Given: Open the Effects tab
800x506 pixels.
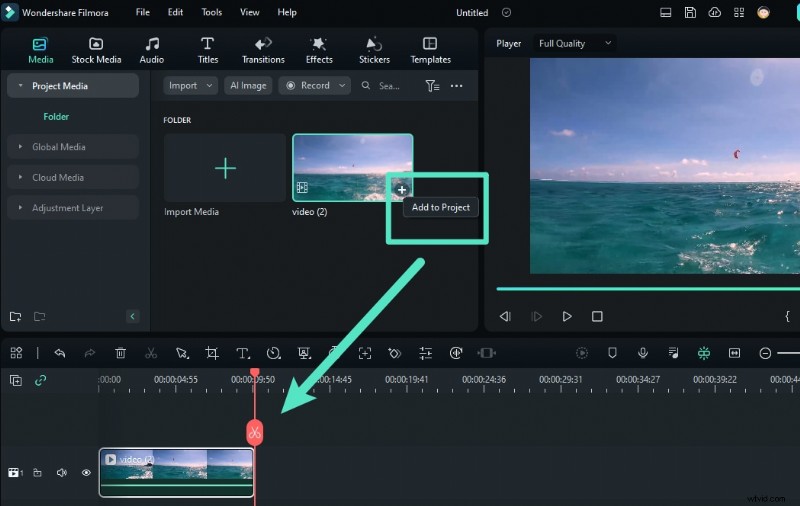Looking at the screenshot, I should point(319,50).
